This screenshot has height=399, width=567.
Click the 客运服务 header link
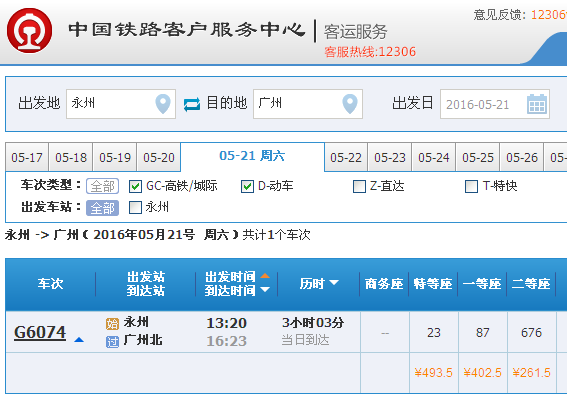click(x=355, y=31)
